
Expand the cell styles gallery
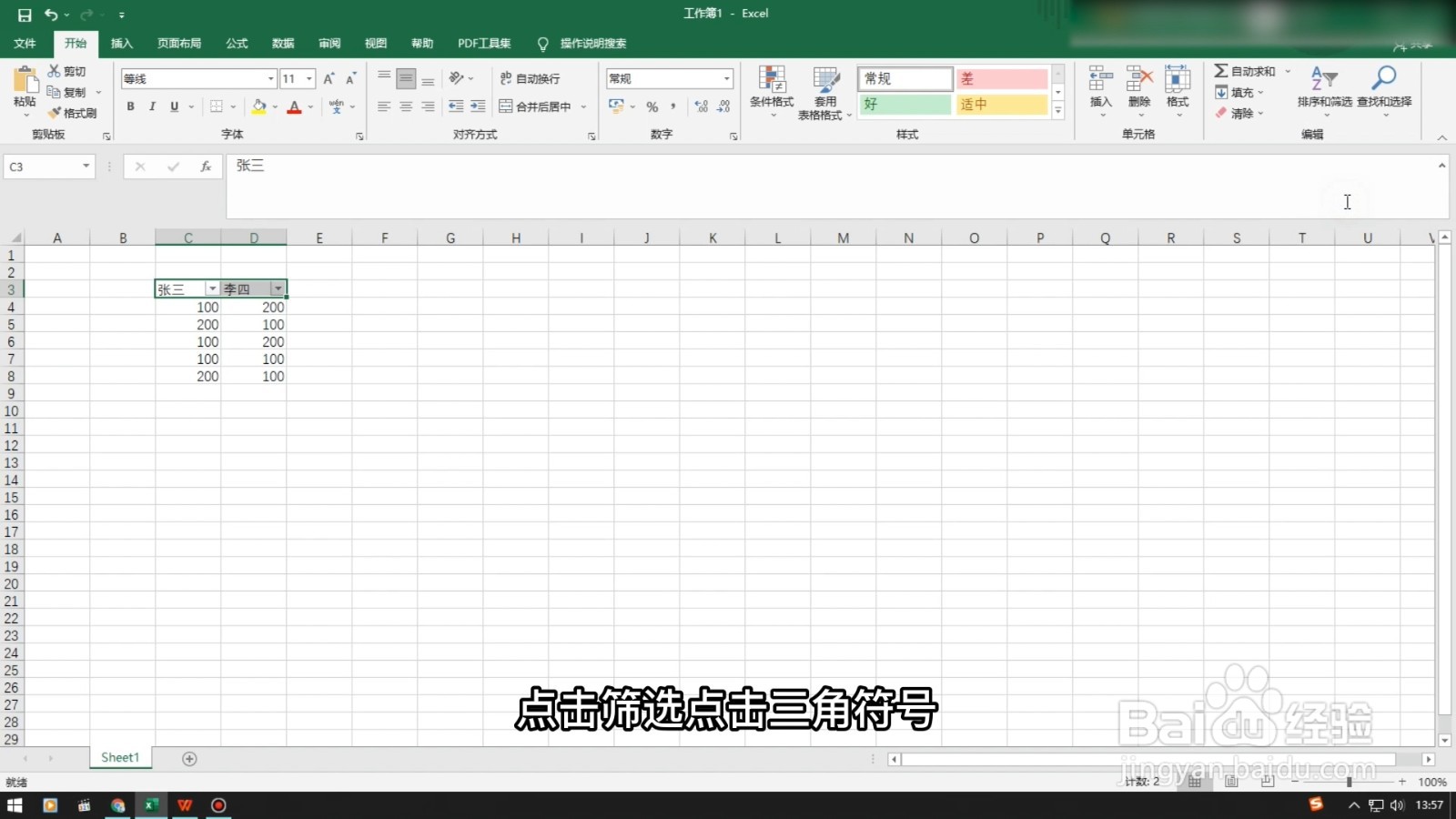(1057, 111)
